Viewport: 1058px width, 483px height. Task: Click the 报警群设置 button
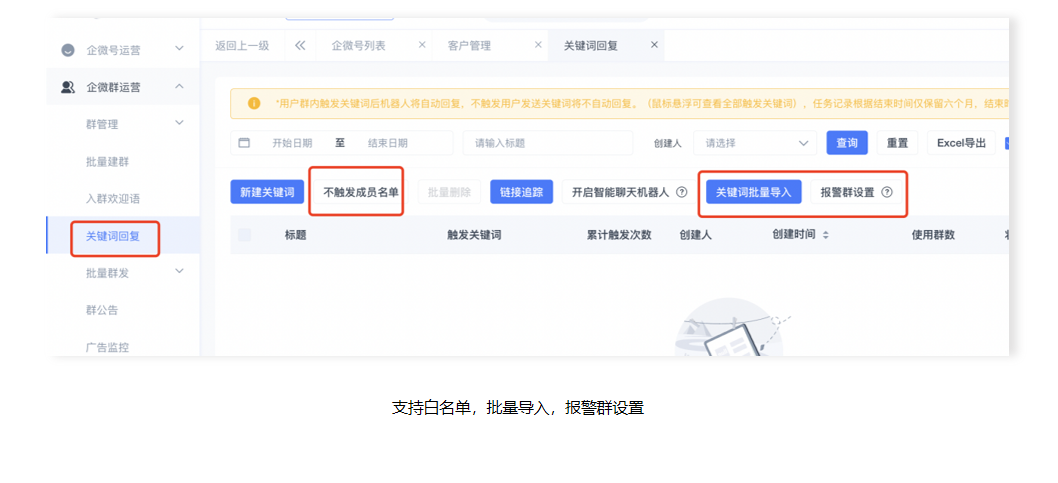click(856, 192)
